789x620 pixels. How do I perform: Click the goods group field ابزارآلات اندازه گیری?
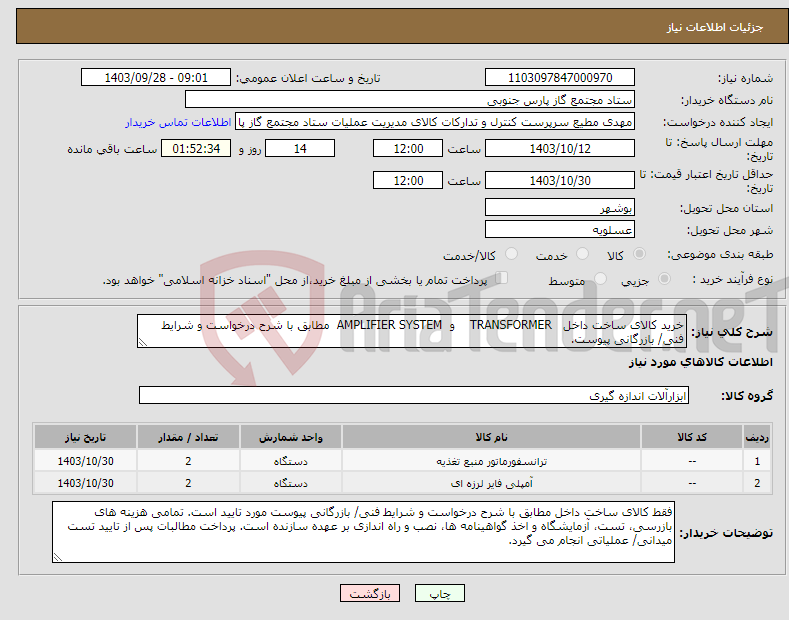tap(414, 395)
